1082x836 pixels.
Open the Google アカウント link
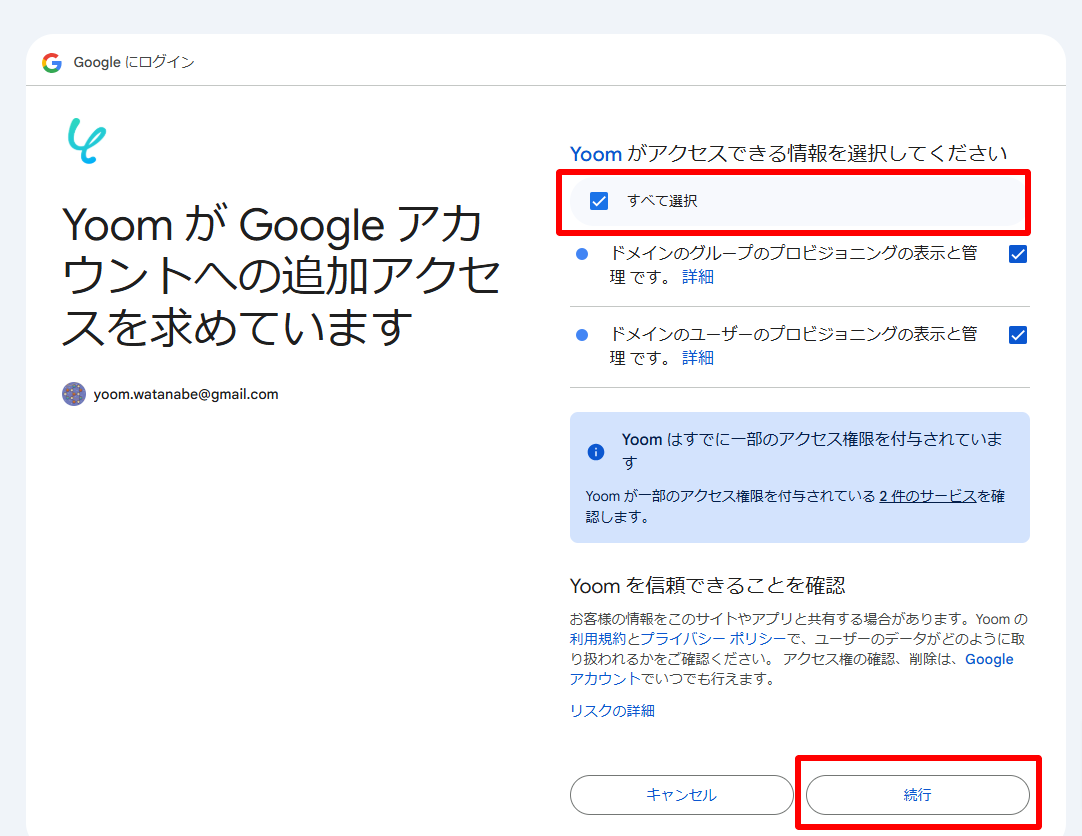tap(791, 668)
